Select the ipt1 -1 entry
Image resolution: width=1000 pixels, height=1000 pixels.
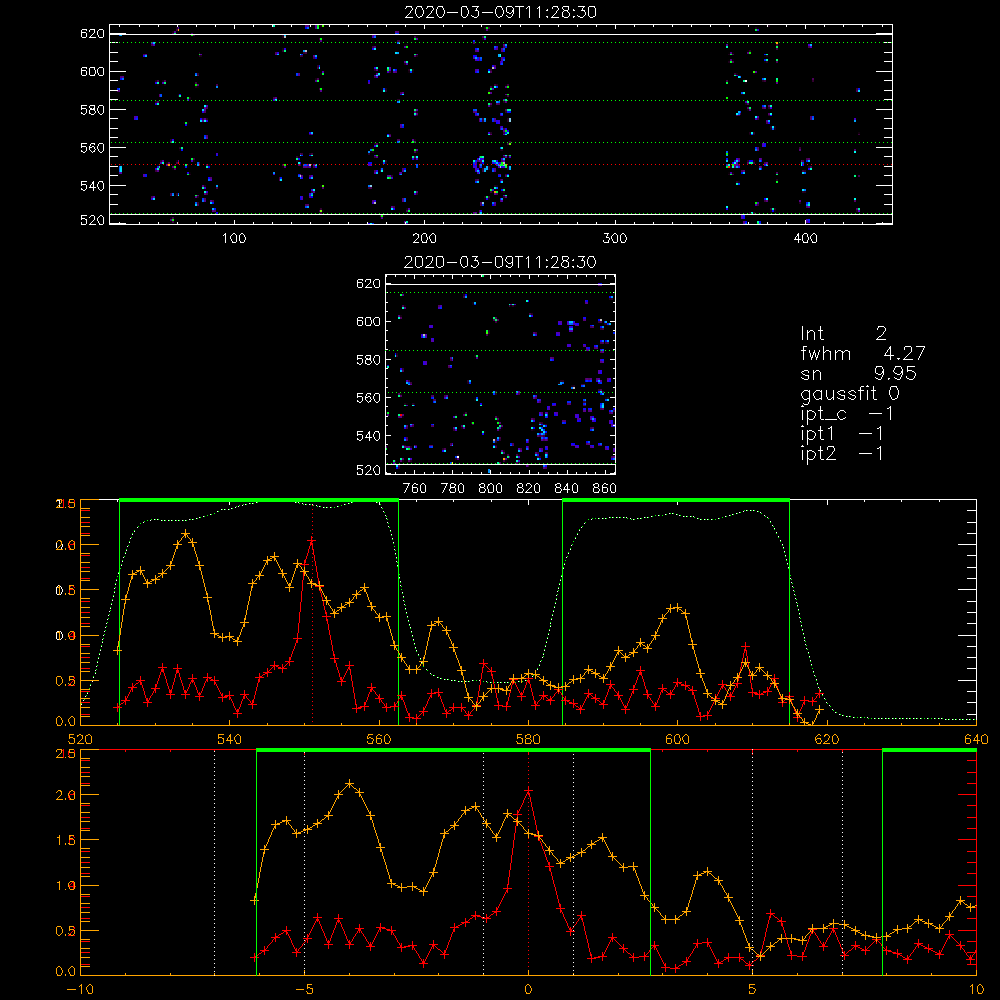pyautogui.click(x=842, y=434)
